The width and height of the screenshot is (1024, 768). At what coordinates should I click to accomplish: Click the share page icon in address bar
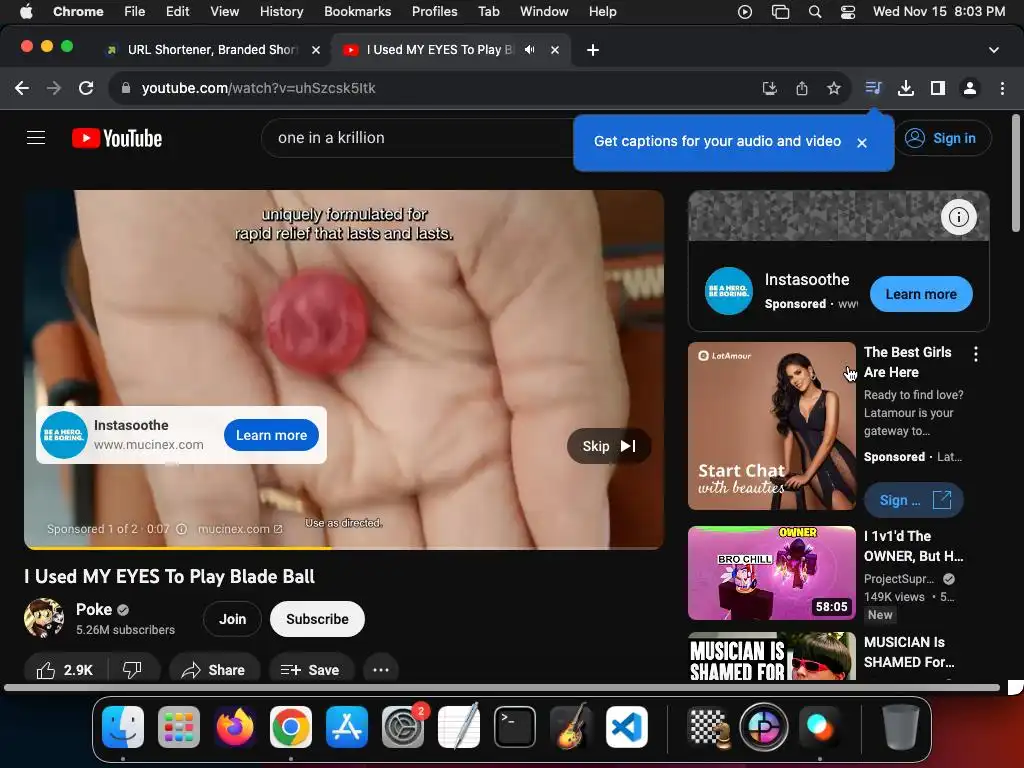tap(802, 88)
